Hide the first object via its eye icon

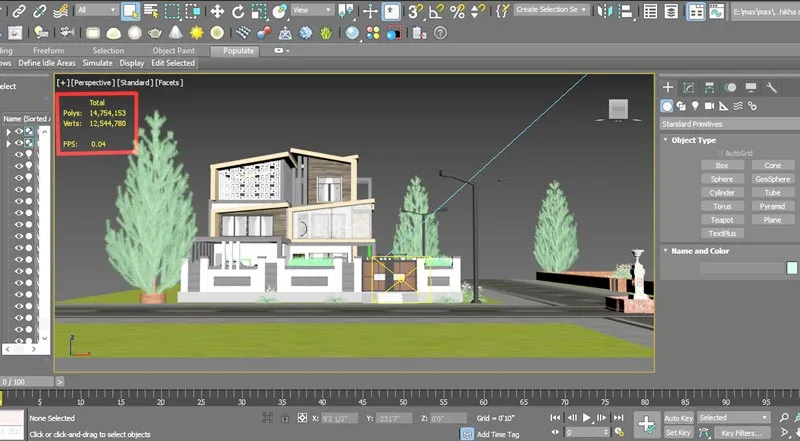point(19,131)
